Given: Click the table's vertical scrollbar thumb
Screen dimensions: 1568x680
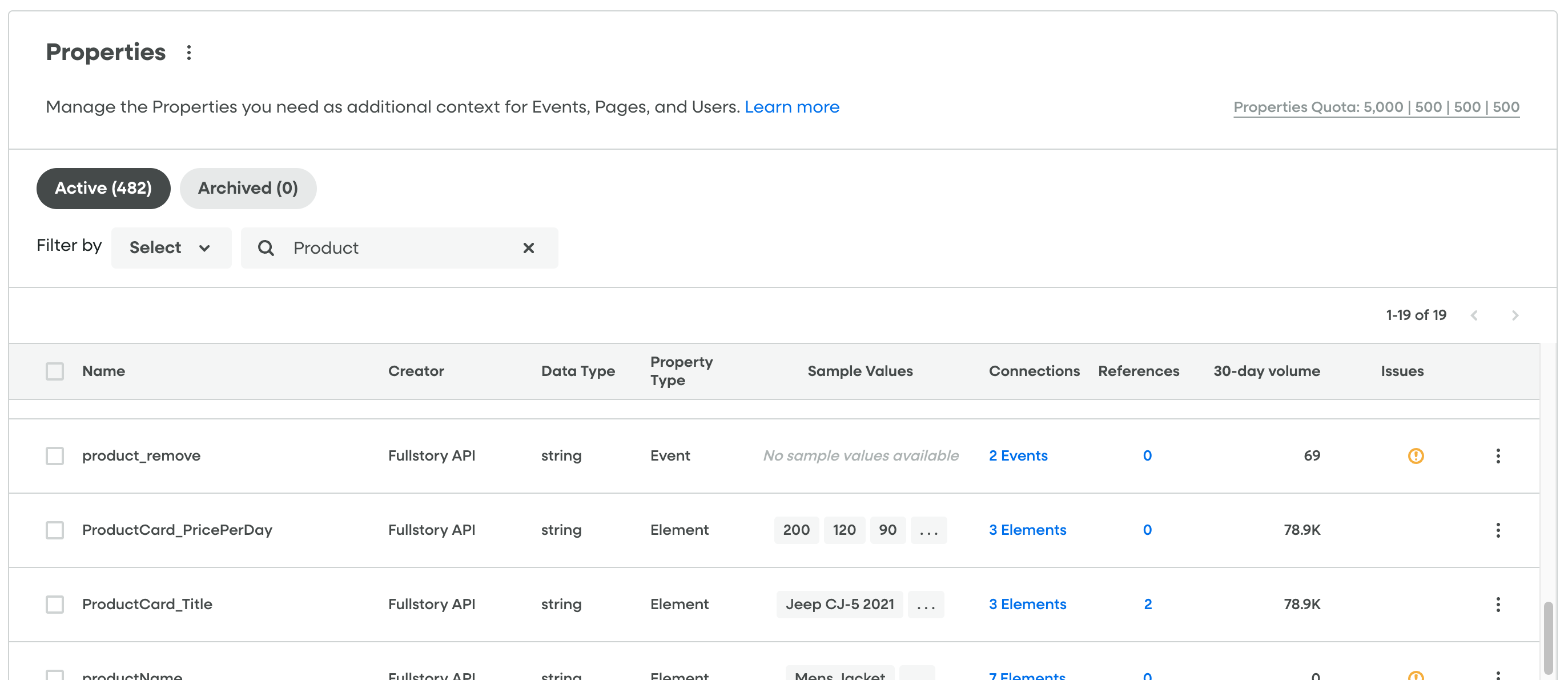Looking at the screenshot, I should pos(1547,637).
